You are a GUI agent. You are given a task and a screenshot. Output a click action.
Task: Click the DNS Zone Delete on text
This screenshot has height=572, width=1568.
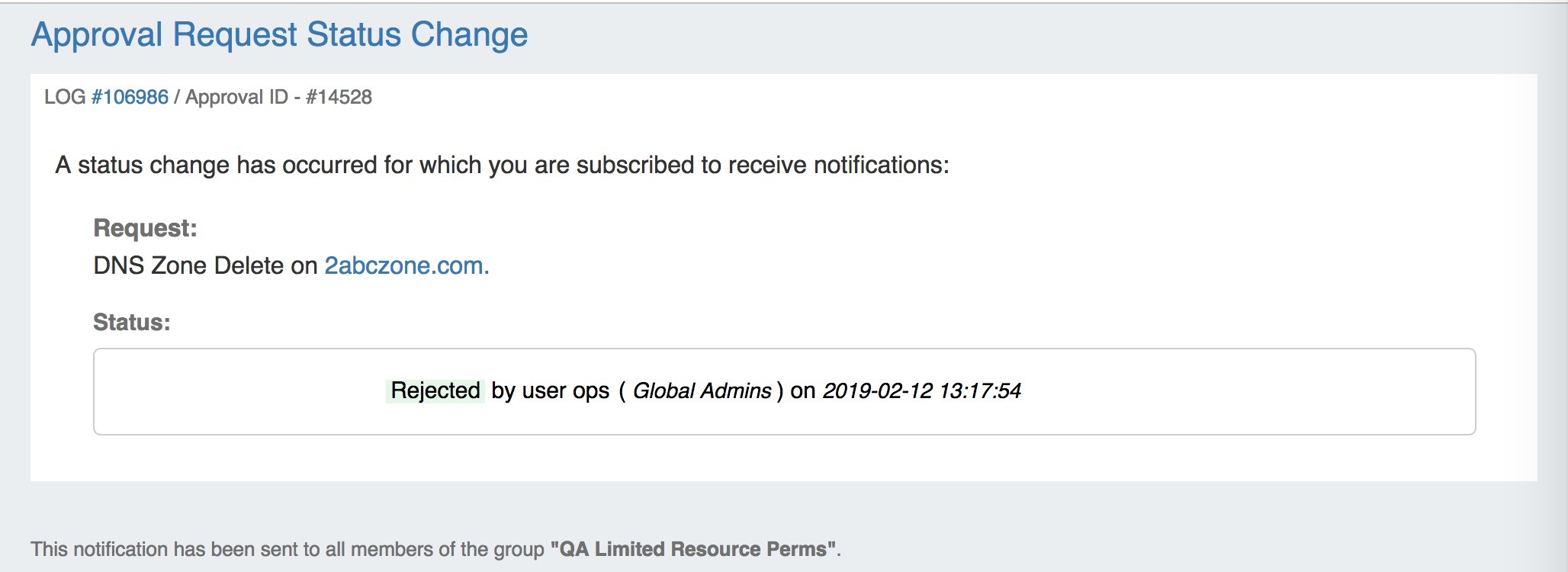tap(205, 265)
